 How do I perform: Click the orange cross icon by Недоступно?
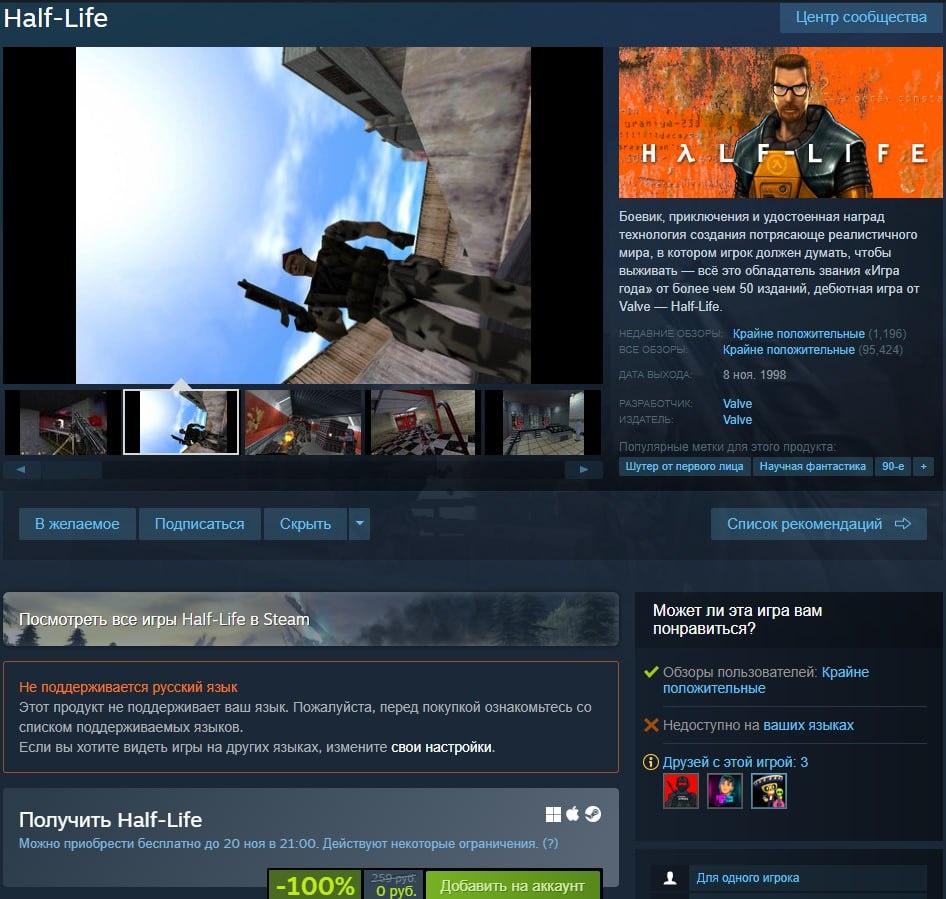coord(651,725)
